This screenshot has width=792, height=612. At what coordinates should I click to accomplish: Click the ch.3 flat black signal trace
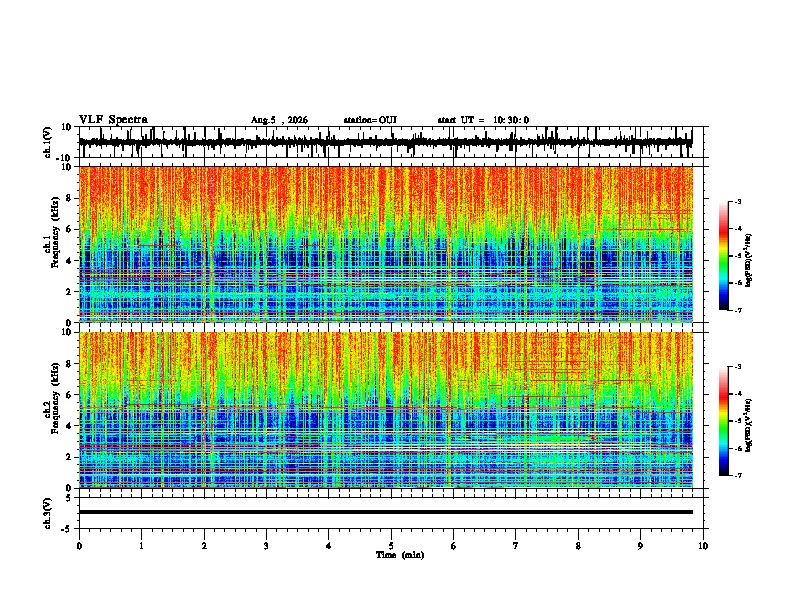pos(385,512)
